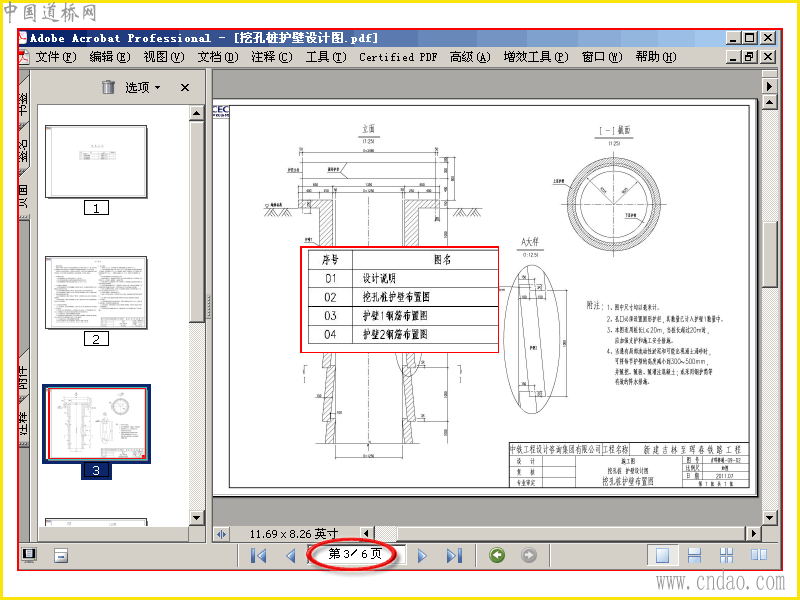
Task: Select single page layout icon
Action: (662, 555)
